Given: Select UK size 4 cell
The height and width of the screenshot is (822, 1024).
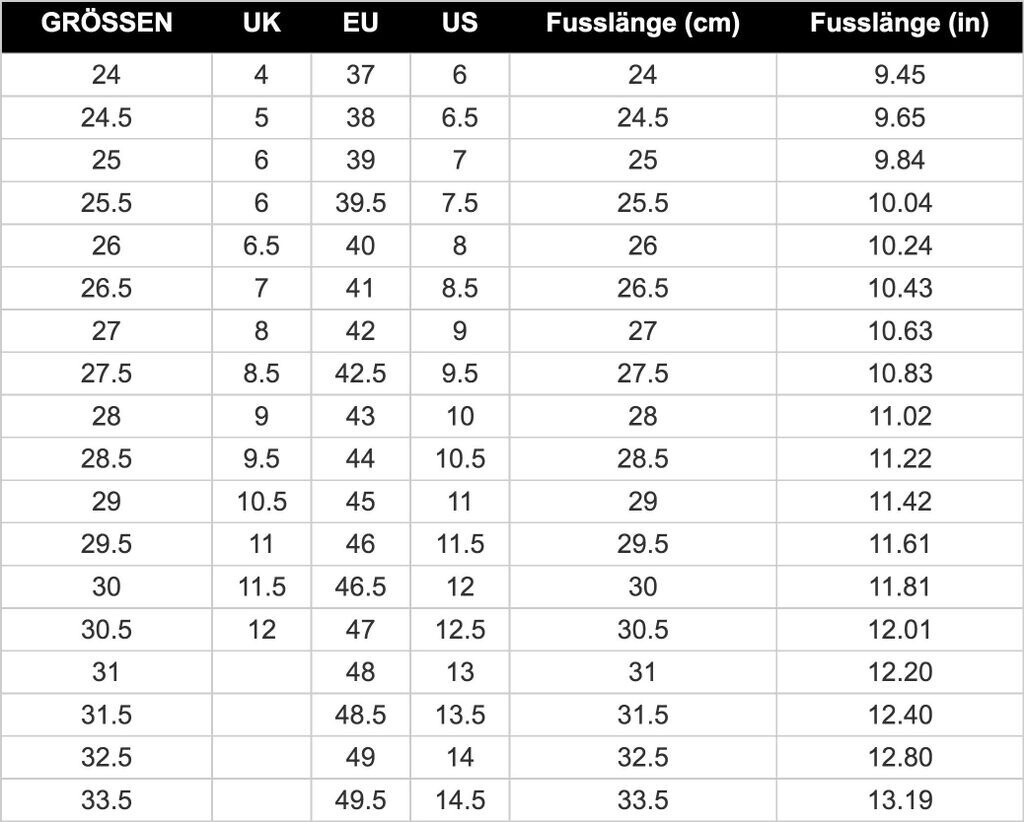Looking at the screenshot, I should click(x=261, y=75).
